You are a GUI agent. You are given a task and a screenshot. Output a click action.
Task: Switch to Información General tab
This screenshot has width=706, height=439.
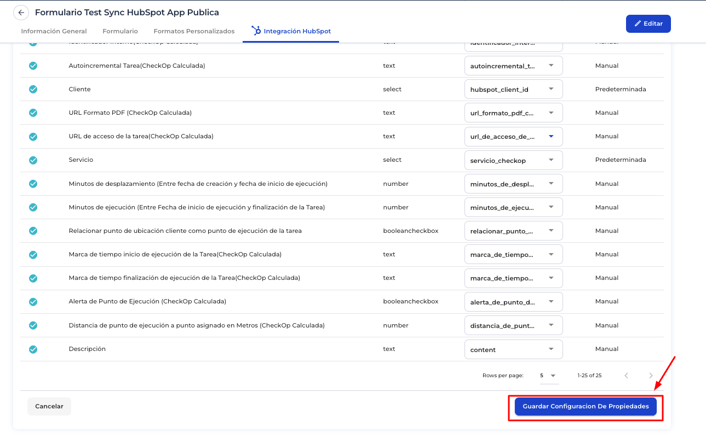pos(54,31)
